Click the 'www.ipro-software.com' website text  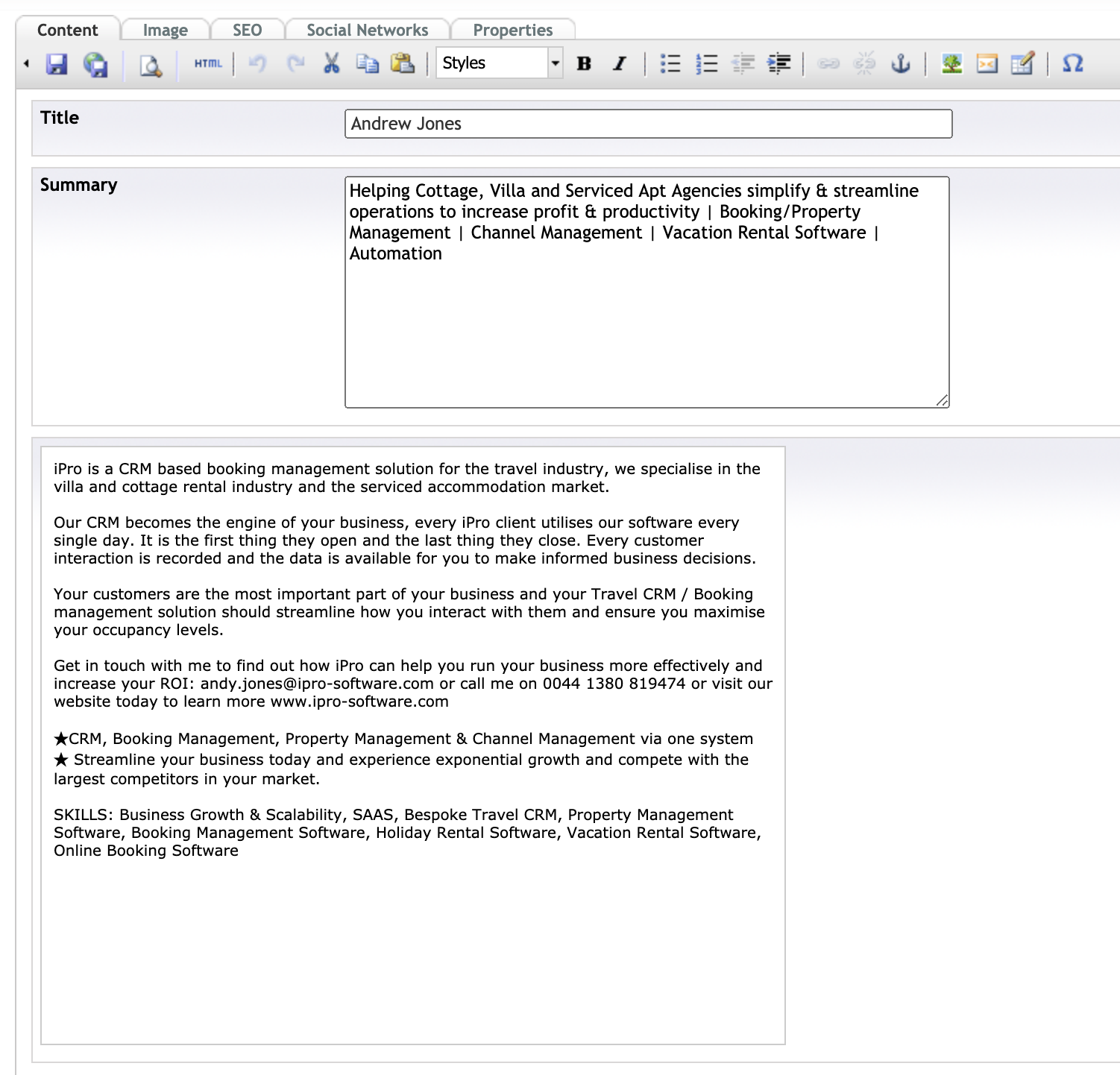[x=359, y=702]
